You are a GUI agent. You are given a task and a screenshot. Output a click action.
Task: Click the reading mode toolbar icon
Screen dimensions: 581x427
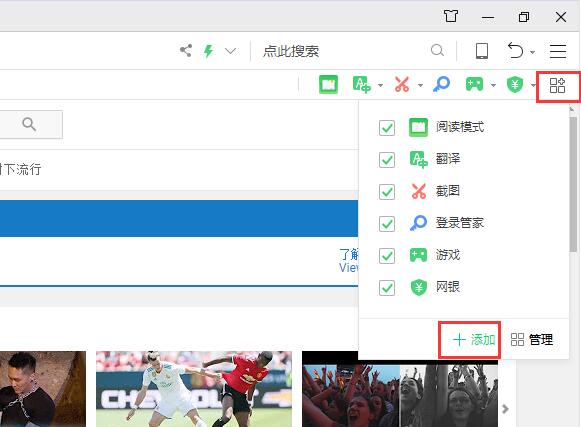[328, 85]
